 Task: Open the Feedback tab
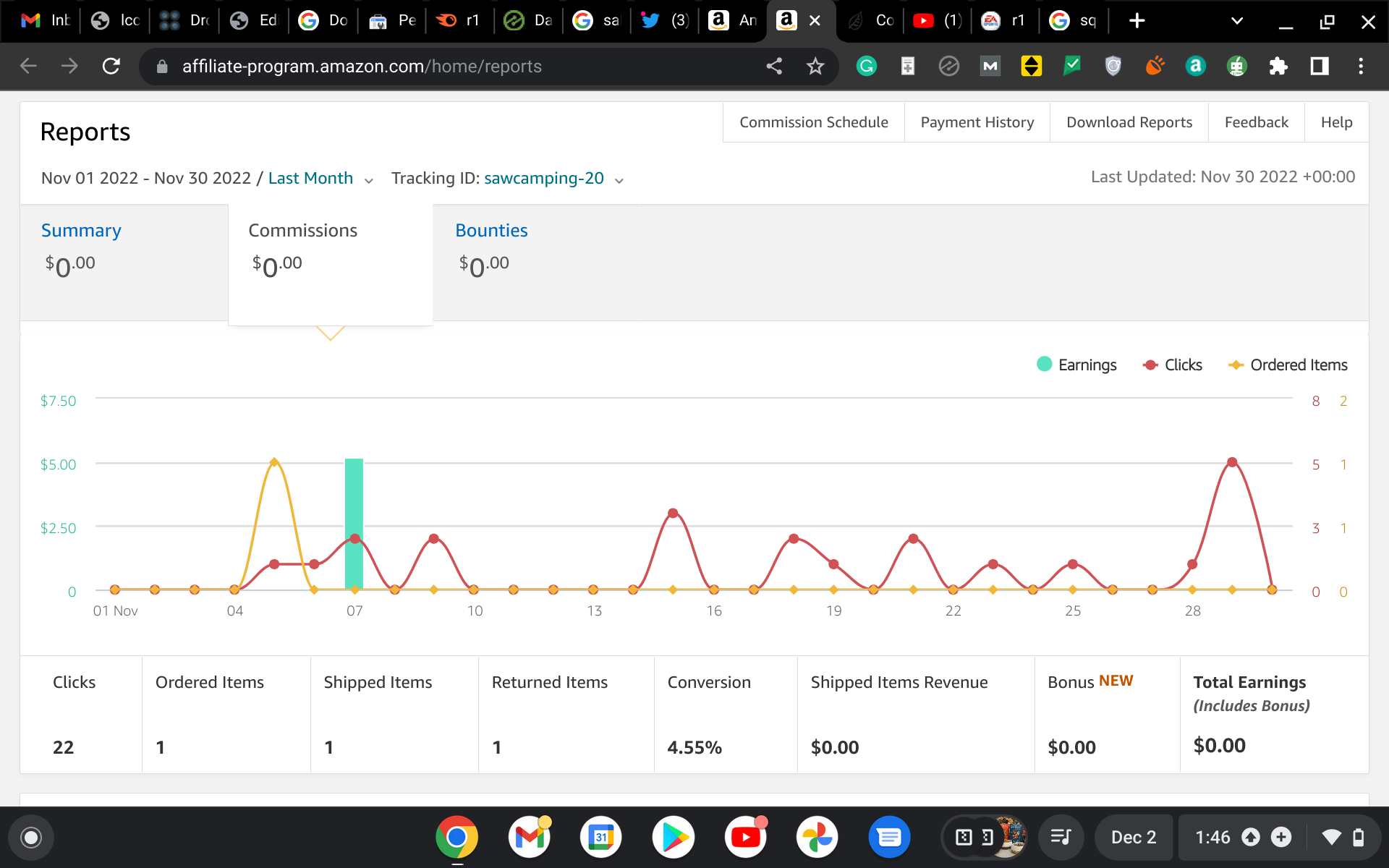coord(1257,122)
